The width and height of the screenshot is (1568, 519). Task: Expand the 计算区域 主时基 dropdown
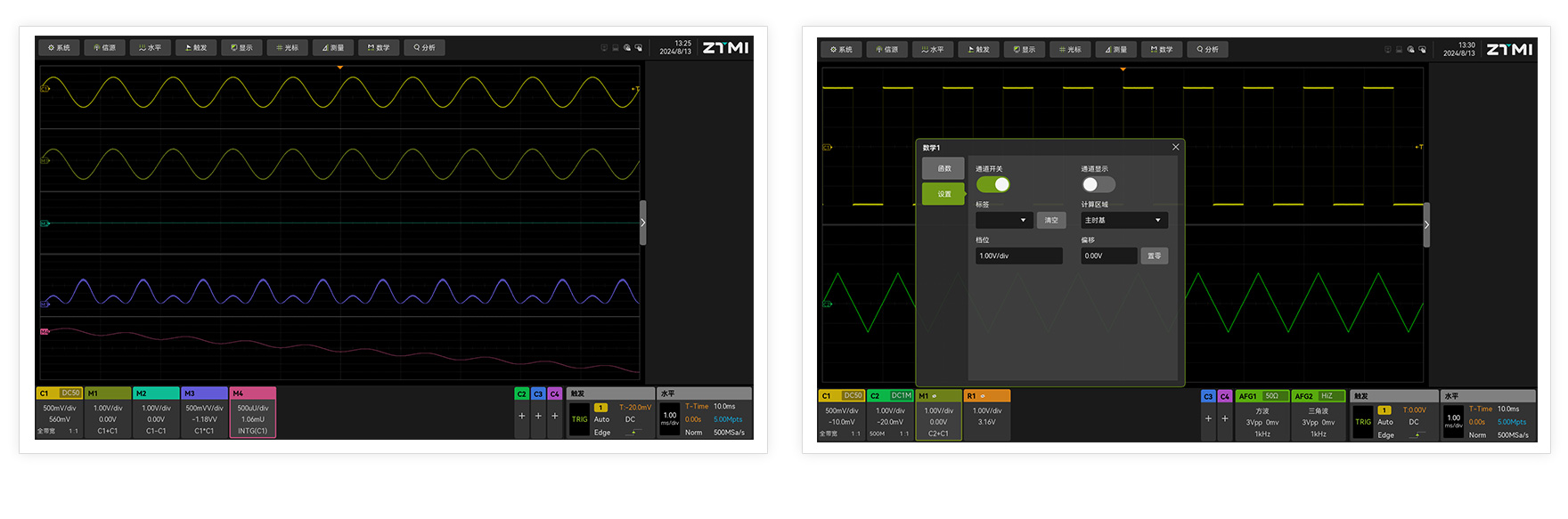pos(1123,220)
